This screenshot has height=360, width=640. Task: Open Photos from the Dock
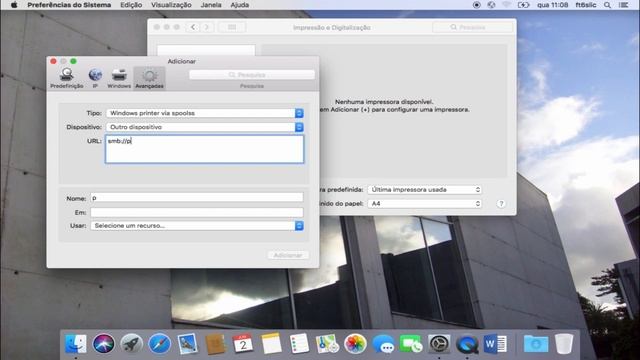(355, 344)
